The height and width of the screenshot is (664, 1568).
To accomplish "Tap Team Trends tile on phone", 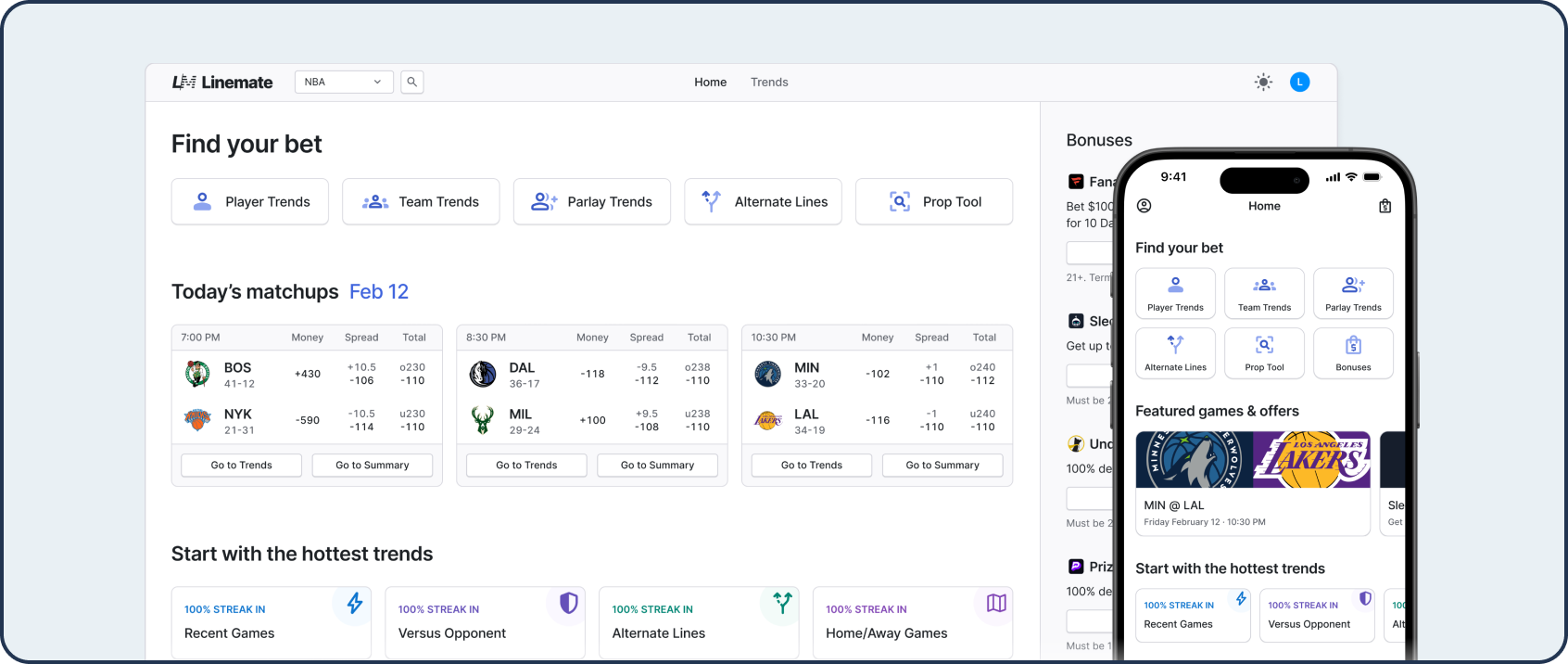I will (1264, 293).
